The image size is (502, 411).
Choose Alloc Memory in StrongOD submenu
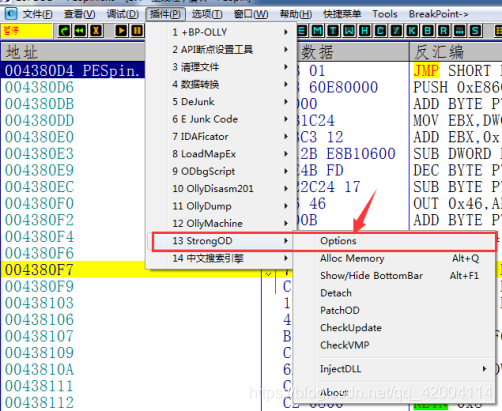[x=394, y=258]
